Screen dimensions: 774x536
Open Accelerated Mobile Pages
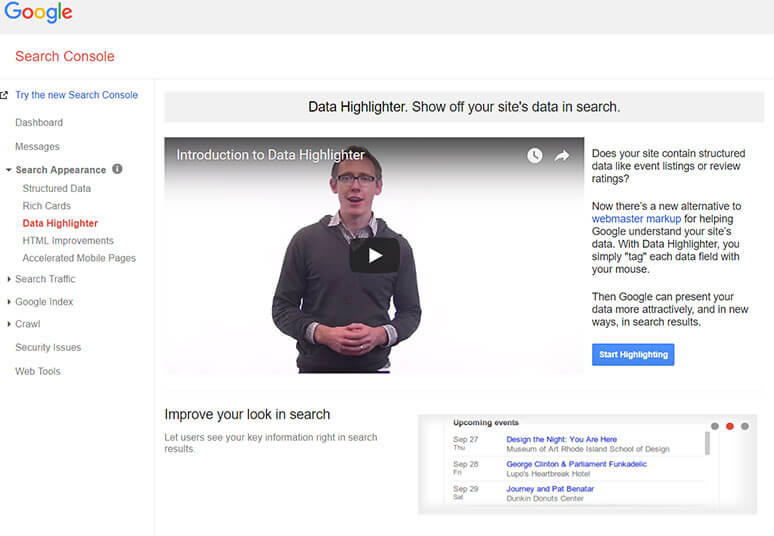click(x=79, y=258)
